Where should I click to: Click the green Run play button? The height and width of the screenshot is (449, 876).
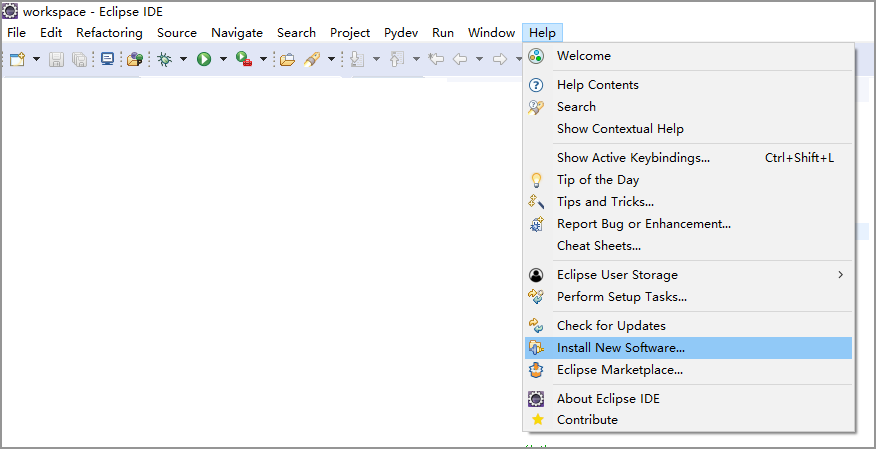point(204,59)
